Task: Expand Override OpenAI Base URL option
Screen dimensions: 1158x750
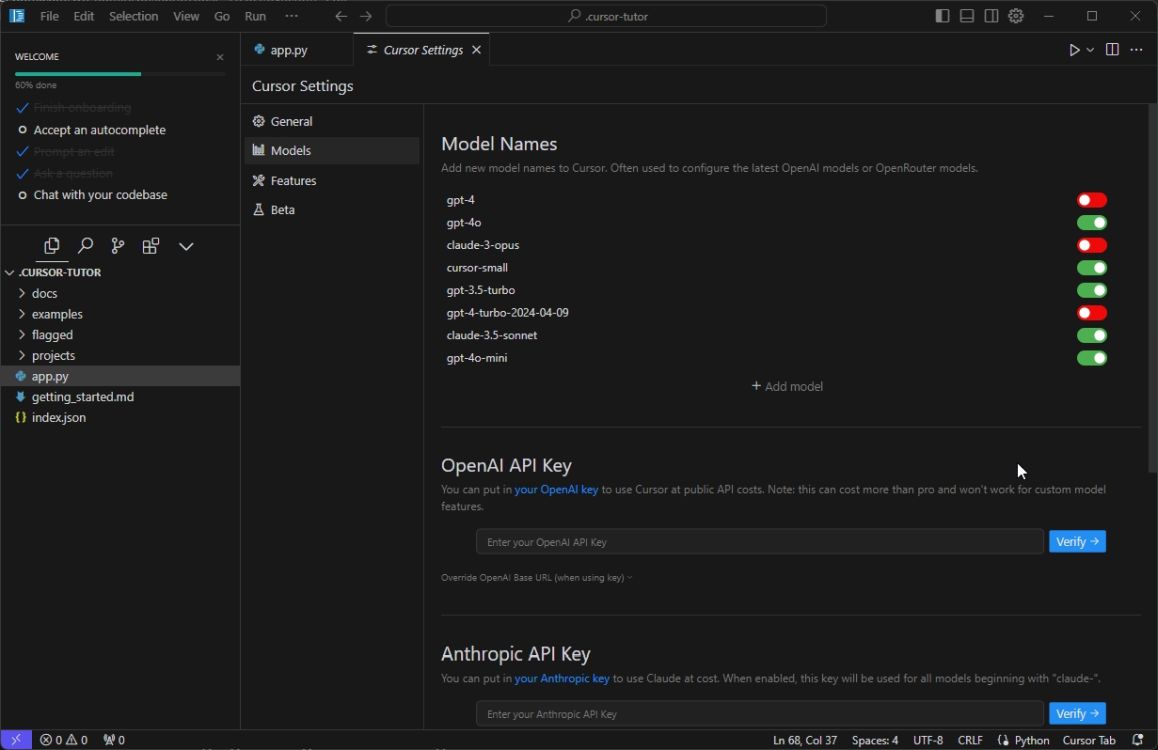Action: pos(536,578)
